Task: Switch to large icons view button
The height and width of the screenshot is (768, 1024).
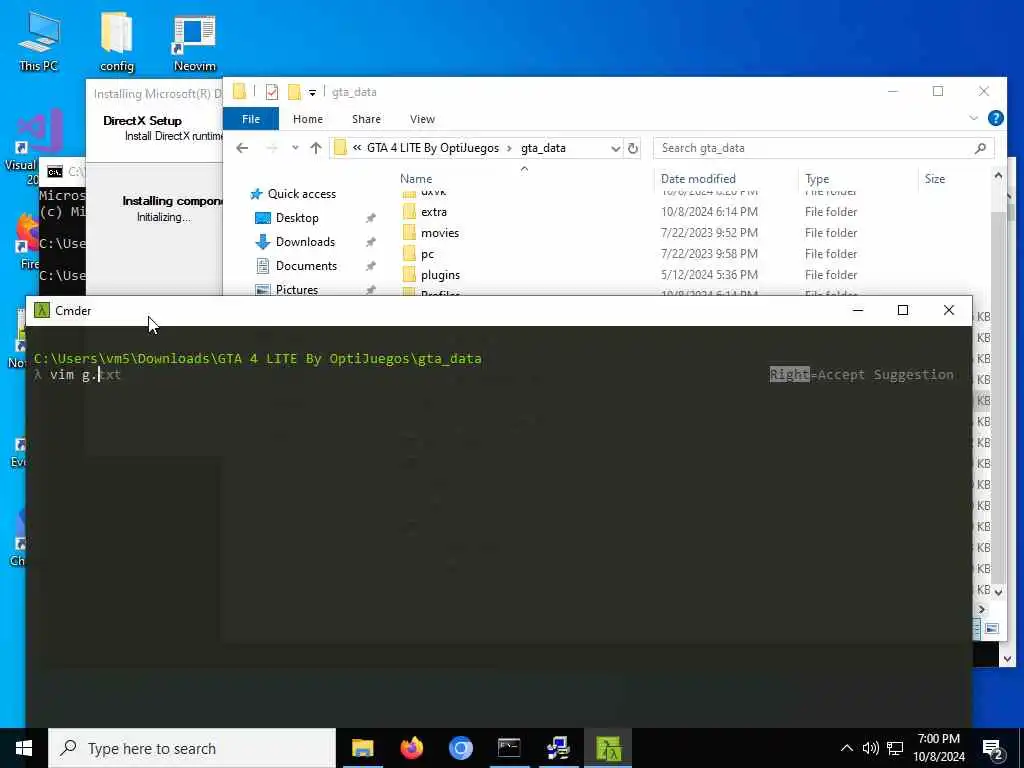Action: 991,629
